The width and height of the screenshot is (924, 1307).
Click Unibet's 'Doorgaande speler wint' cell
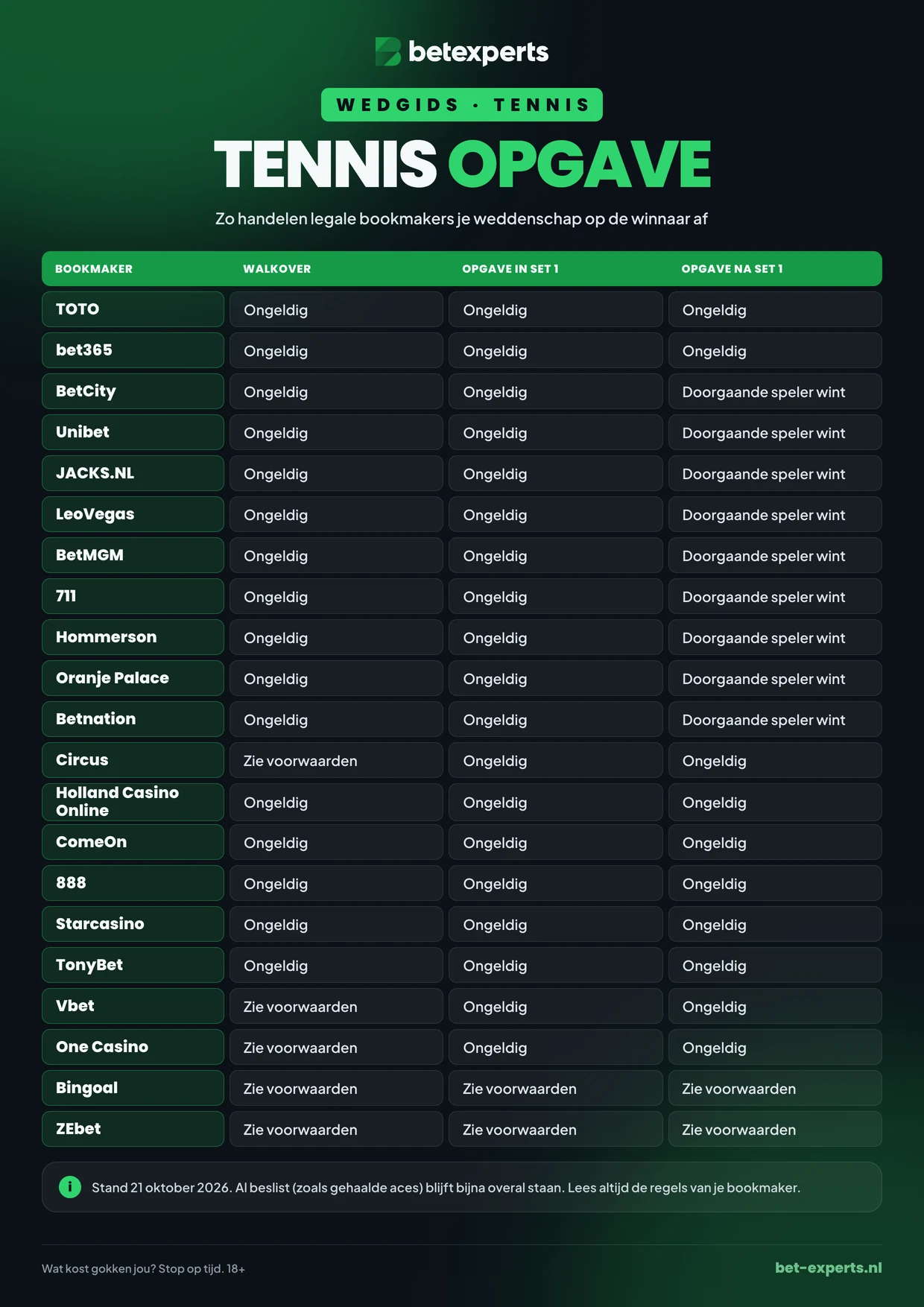coord(775,432)
